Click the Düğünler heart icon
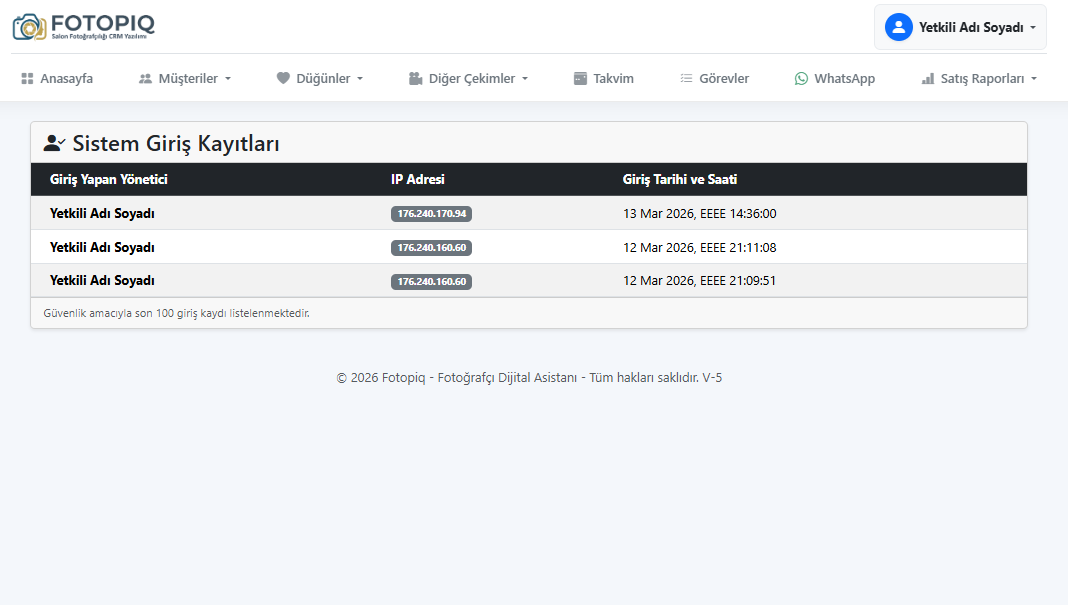This screenshot has width=1068, height=605. (283, 78)
